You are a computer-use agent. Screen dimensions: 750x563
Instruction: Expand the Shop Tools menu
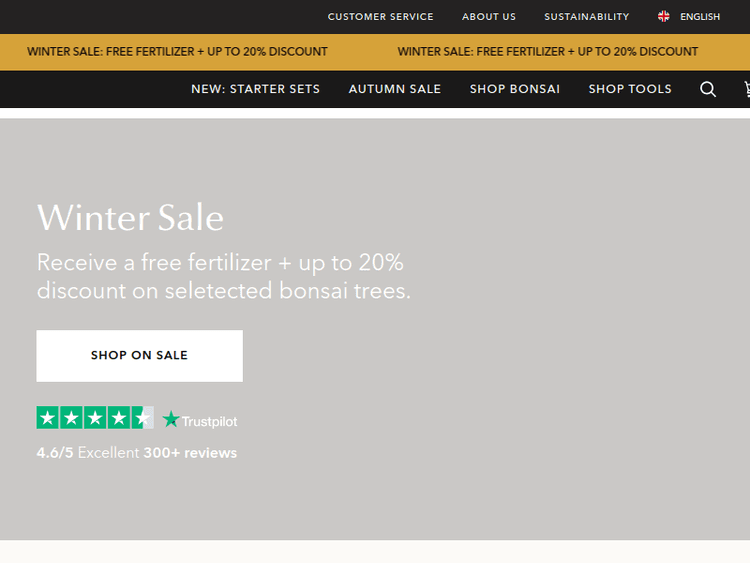630,89
